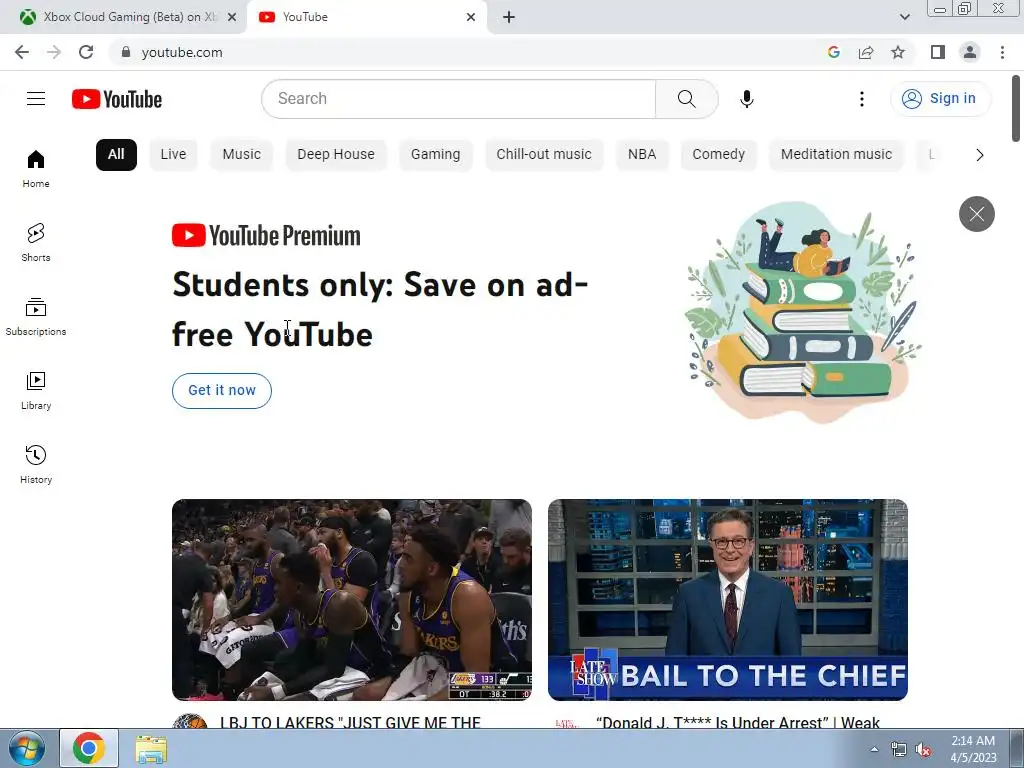The width and height of the screenshot is (1024, 768).
Task: Select the Meditation music filter chip
Action: [837, 155]
